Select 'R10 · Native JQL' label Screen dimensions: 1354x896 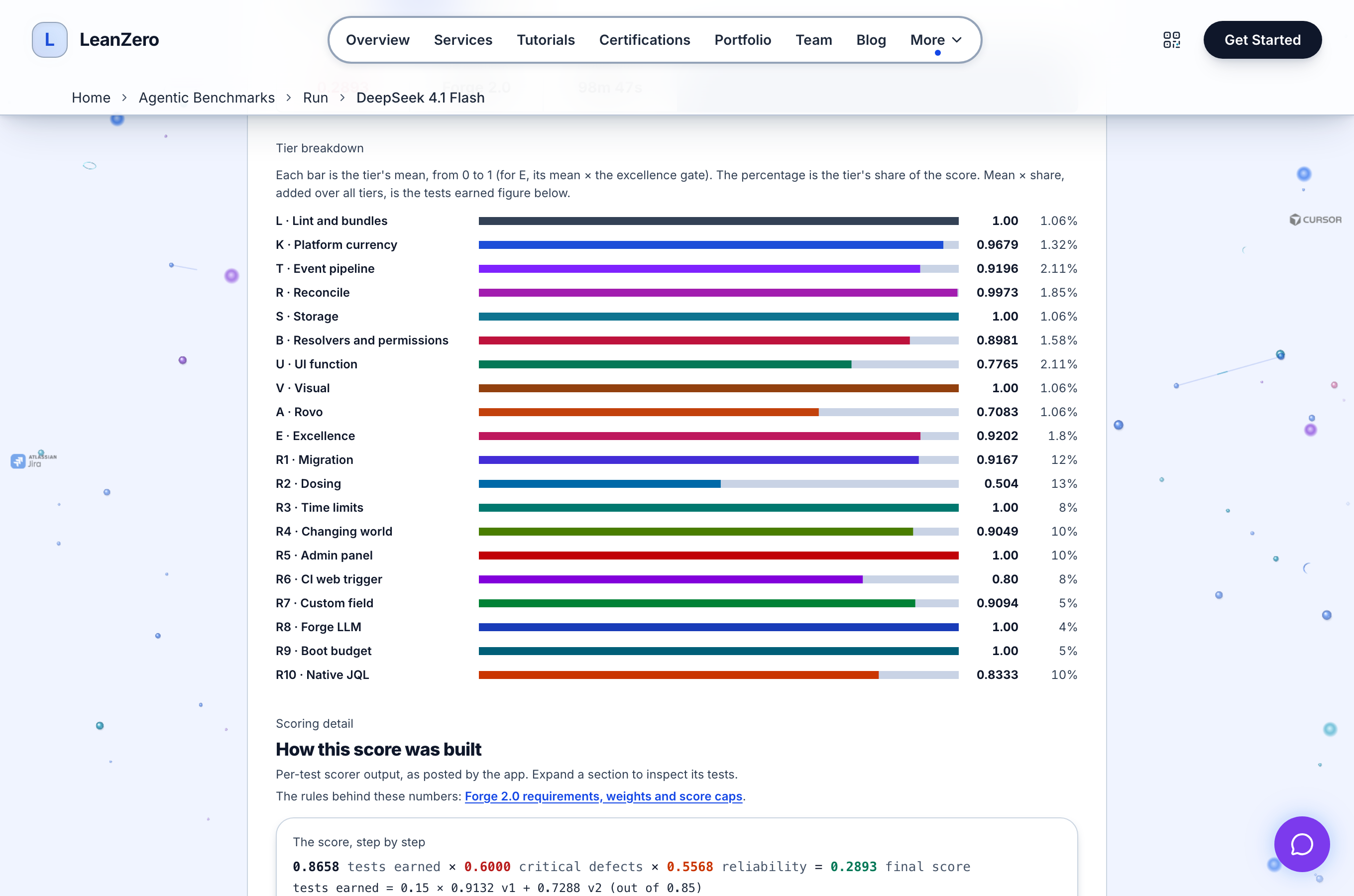[322, 675]
